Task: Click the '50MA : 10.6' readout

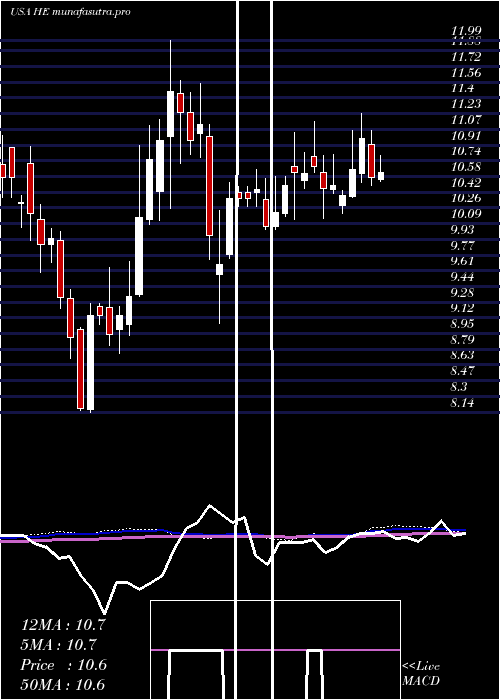Action: pyautogui.click(x=63, y=685)
